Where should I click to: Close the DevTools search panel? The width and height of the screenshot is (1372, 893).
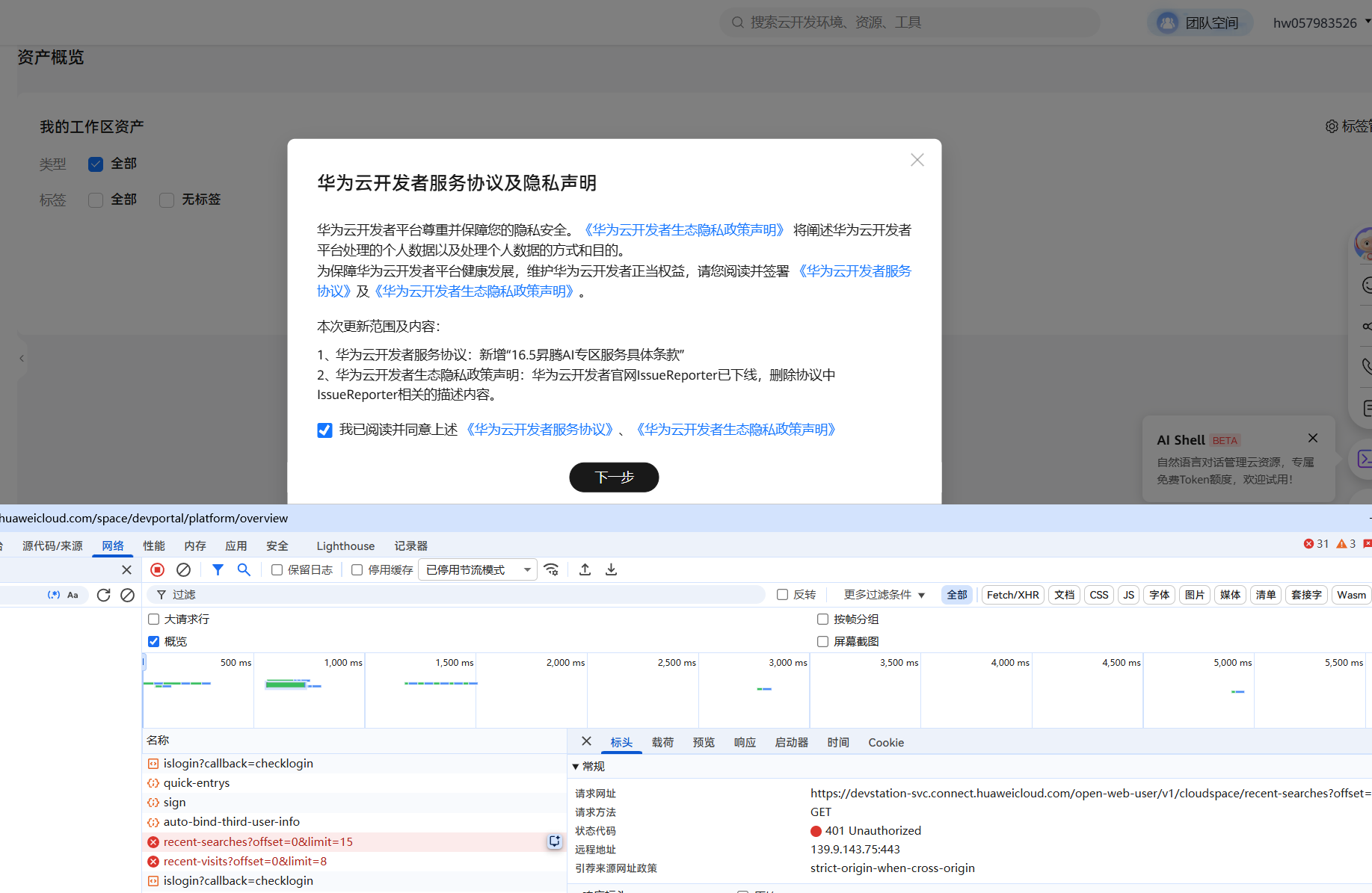pos(126,569)
